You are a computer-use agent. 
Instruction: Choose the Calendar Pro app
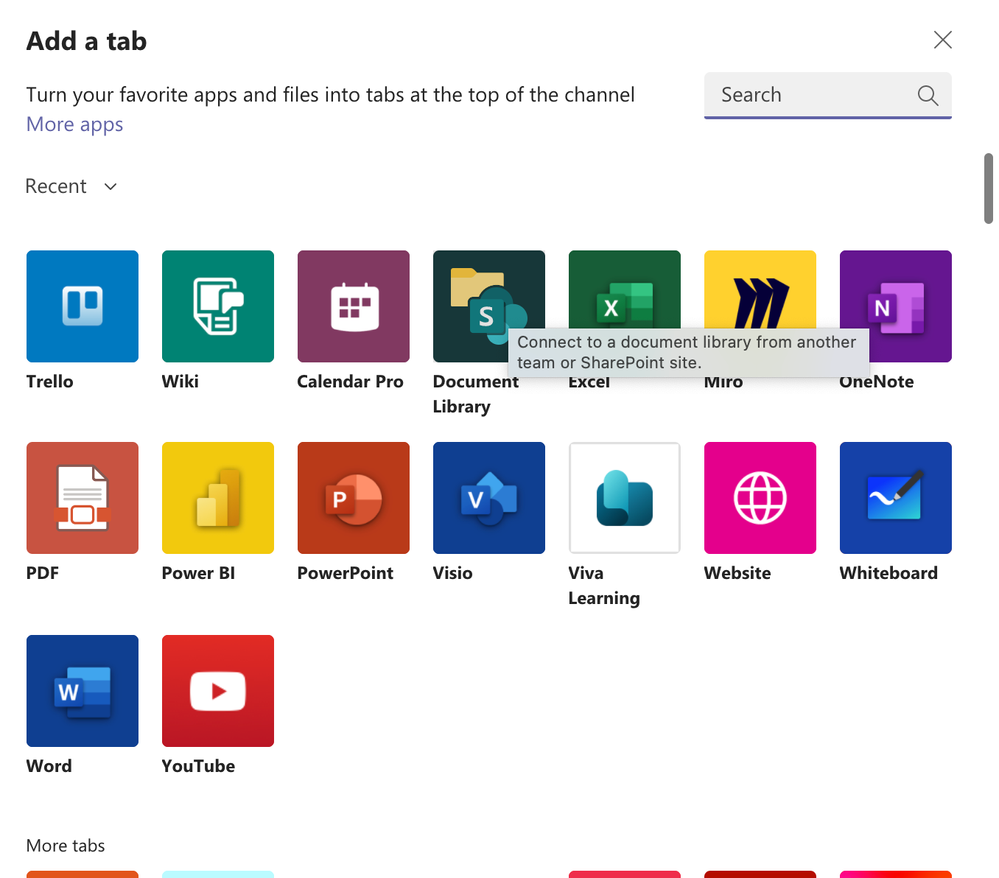tap(353, 306)
